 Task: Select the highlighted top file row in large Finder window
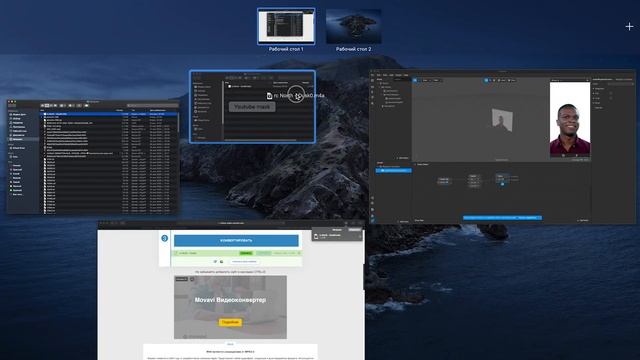109,114
